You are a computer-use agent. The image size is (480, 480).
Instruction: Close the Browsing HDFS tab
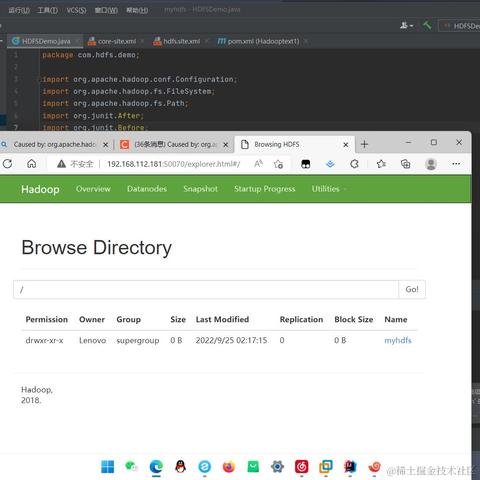[x=346, y=145]
